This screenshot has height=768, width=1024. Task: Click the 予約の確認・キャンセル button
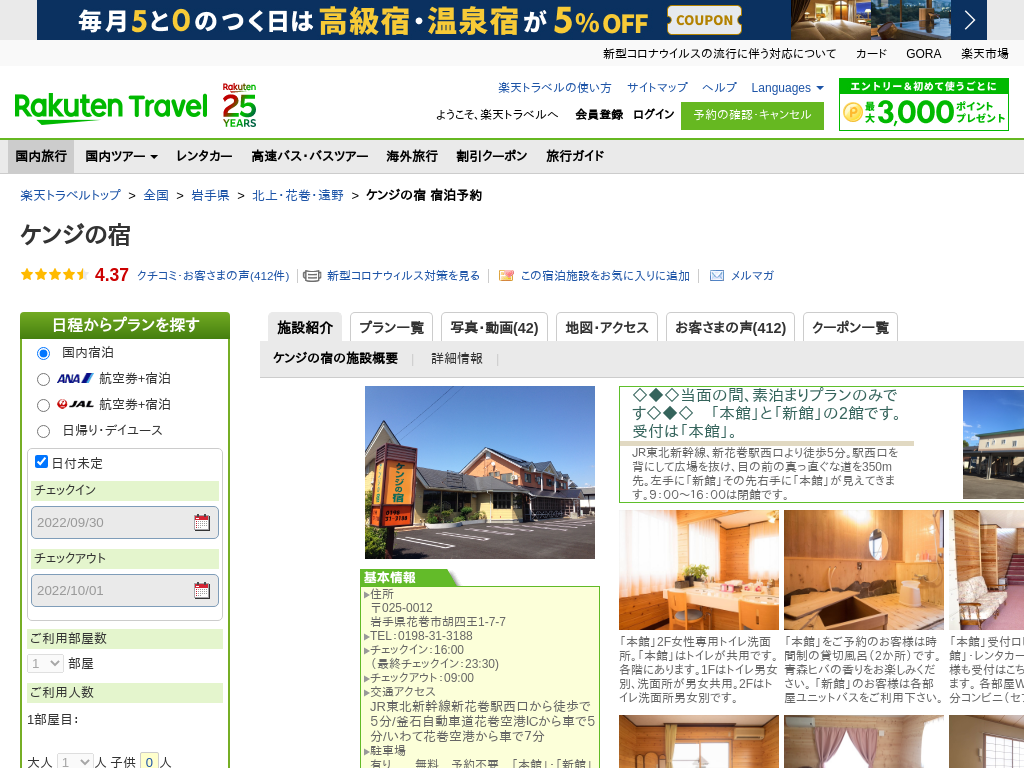(x=752, y=116)
